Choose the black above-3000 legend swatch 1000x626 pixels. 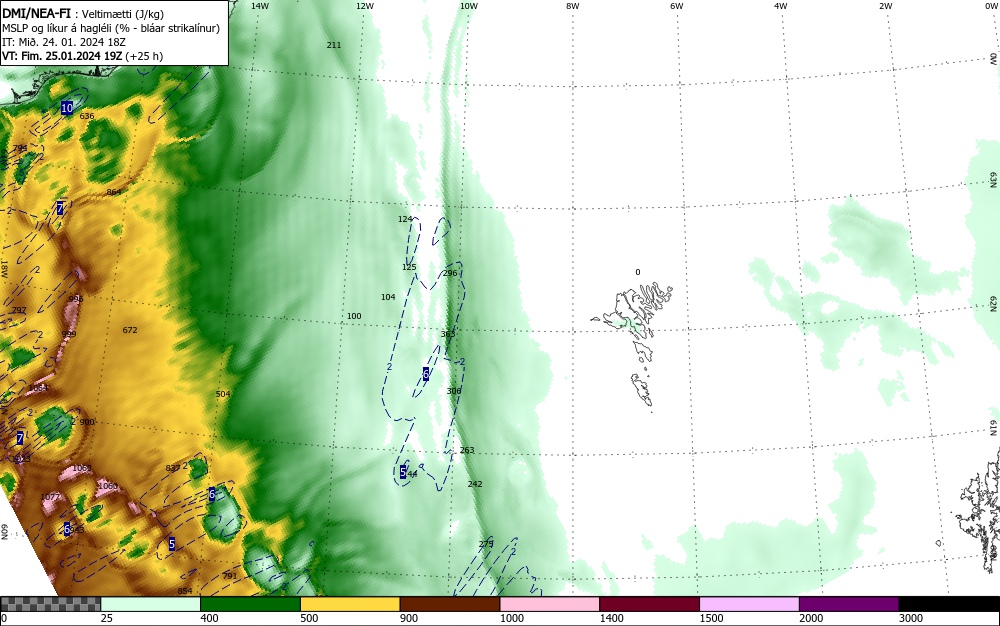(x=949, y=604)
